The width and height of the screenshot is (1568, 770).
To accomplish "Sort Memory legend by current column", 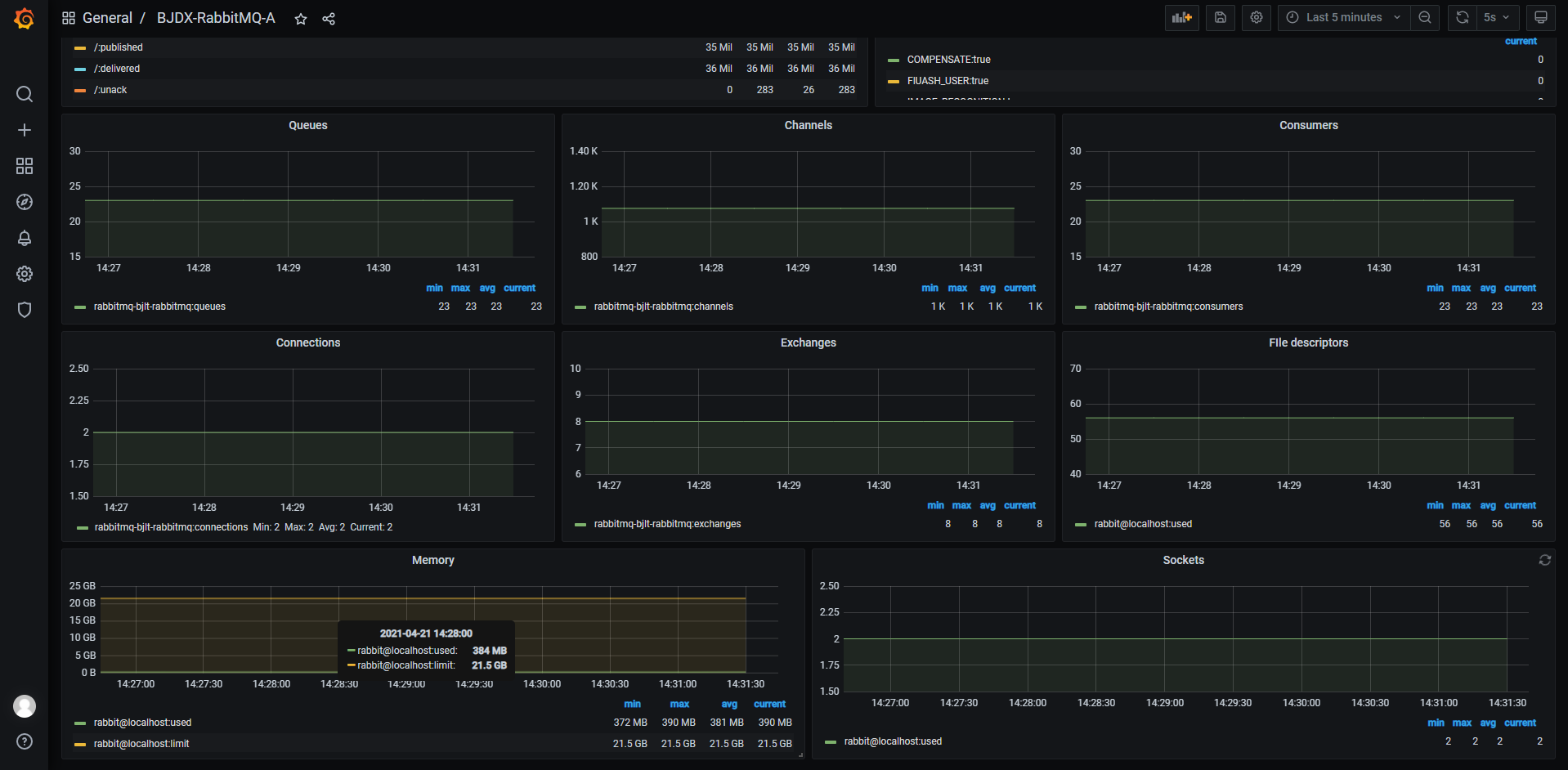I will [769, 704].
